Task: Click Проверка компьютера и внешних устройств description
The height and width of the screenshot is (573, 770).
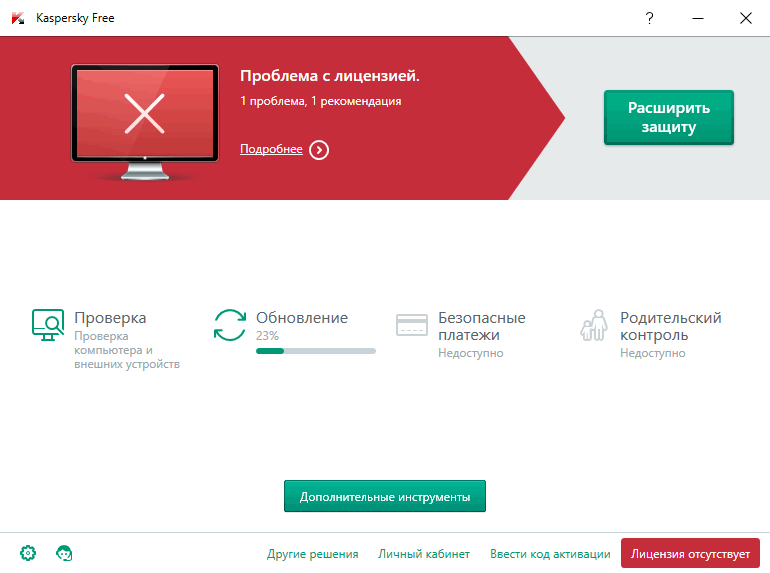Action: pos(127,350)
